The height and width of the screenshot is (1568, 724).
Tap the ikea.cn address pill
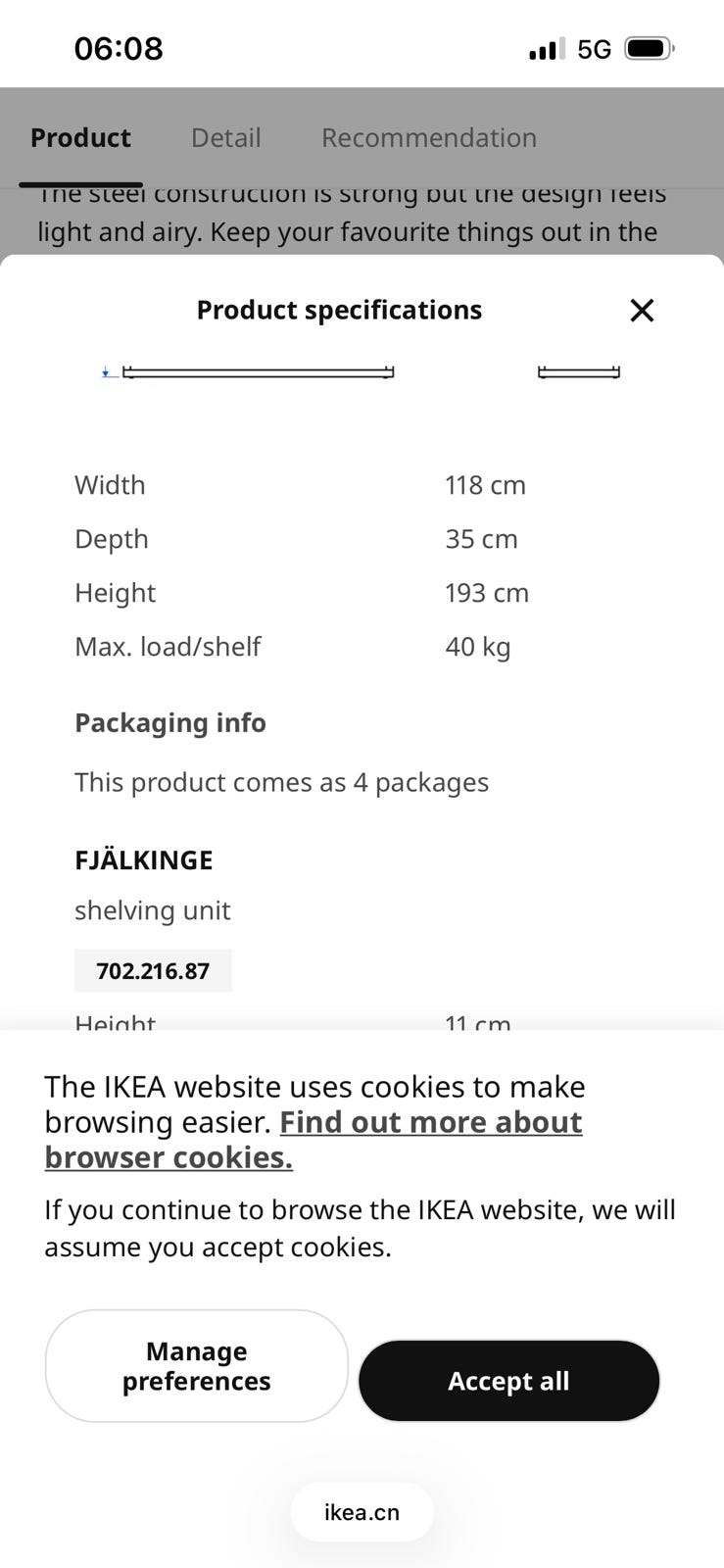(362, 1512)
